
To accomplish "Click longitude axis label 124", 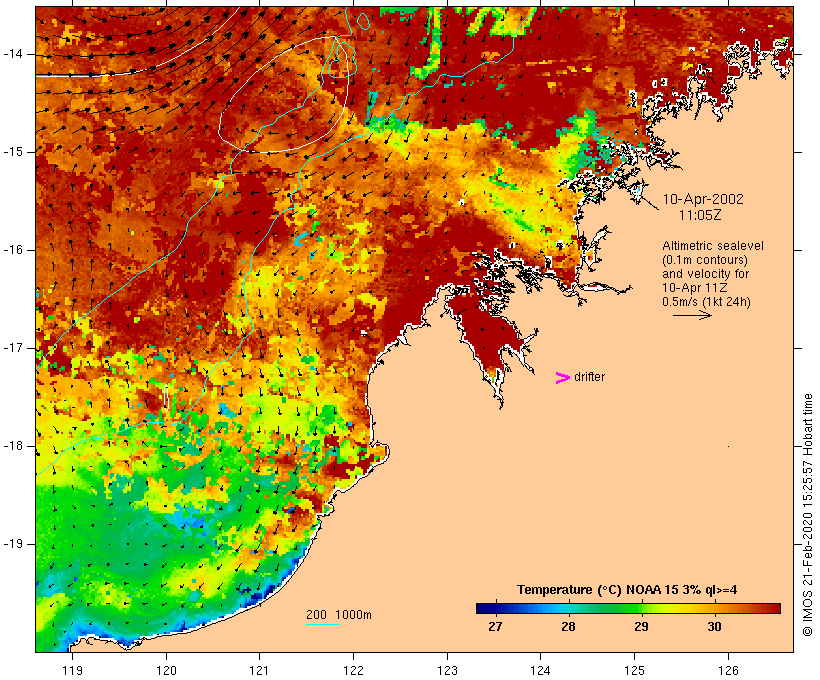I will [x=541, y=671].
